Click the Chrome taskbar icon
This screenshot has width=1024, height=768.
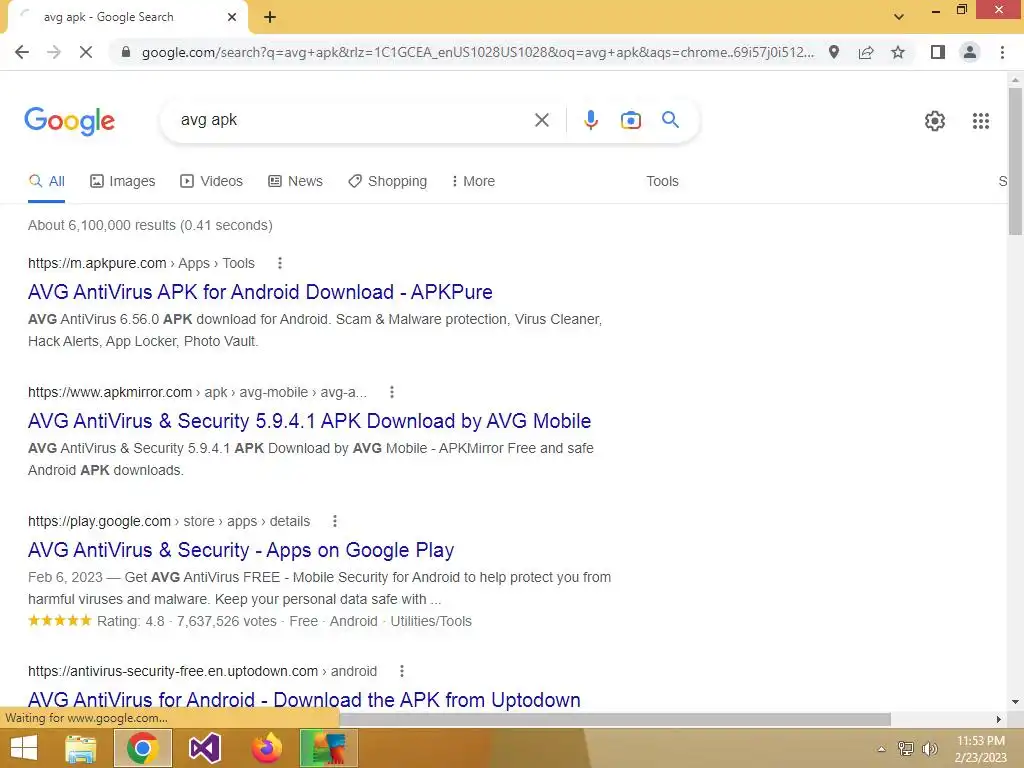(143, 748)
